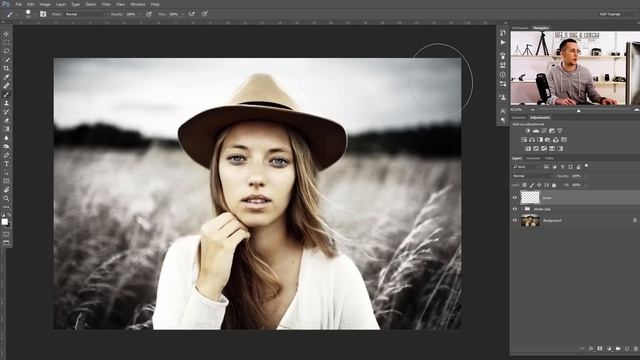Expand the group layer folder
640x360 pixels.
(x=522, y=209)
